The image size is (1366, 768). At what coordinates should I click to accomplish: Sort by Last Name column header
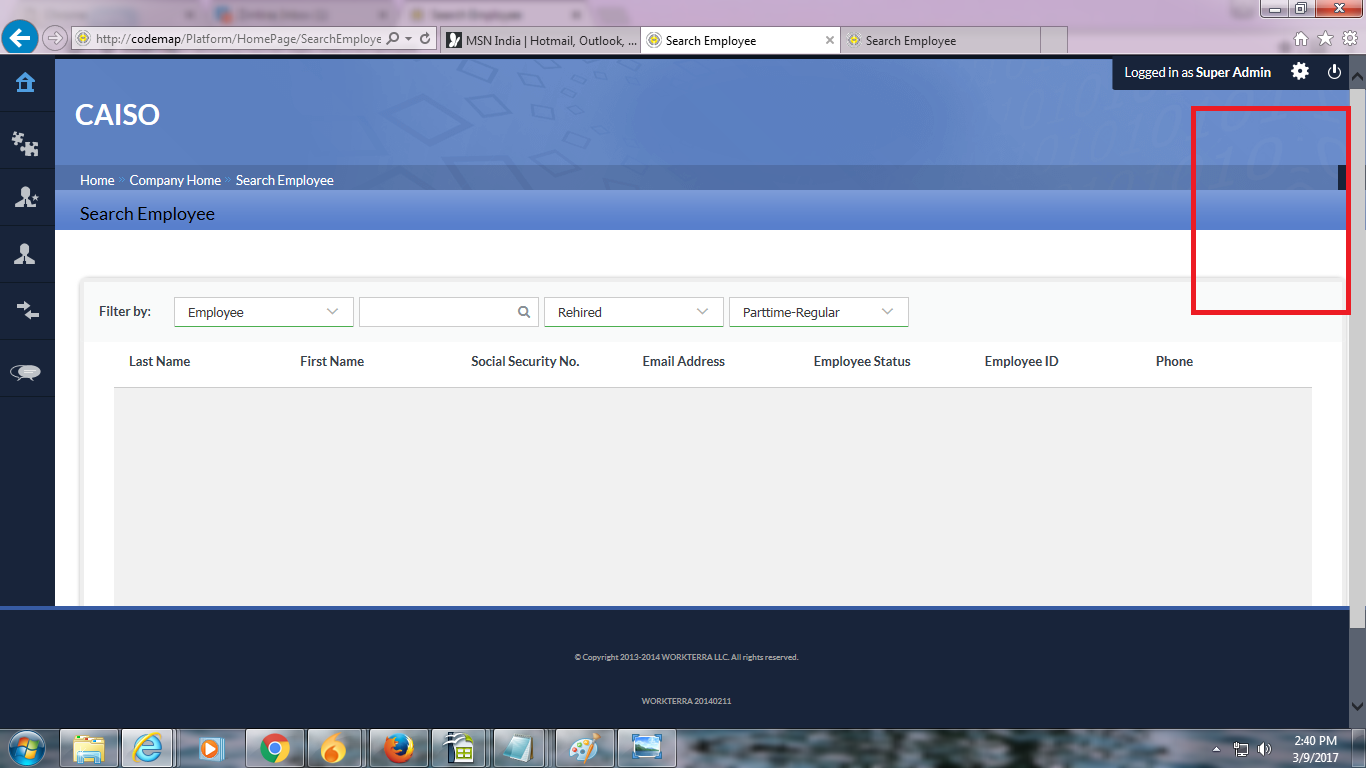pos(159,361)
